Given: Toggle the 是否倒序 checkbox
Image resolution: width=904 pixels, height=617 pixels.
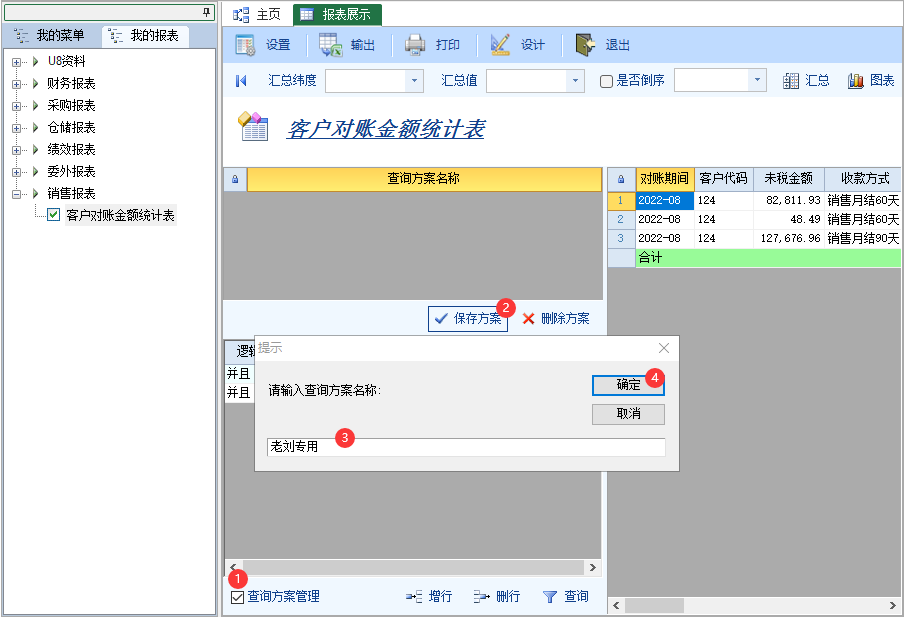Looking at the screenshot, I should pyautogui.click(x=606, y=82).
